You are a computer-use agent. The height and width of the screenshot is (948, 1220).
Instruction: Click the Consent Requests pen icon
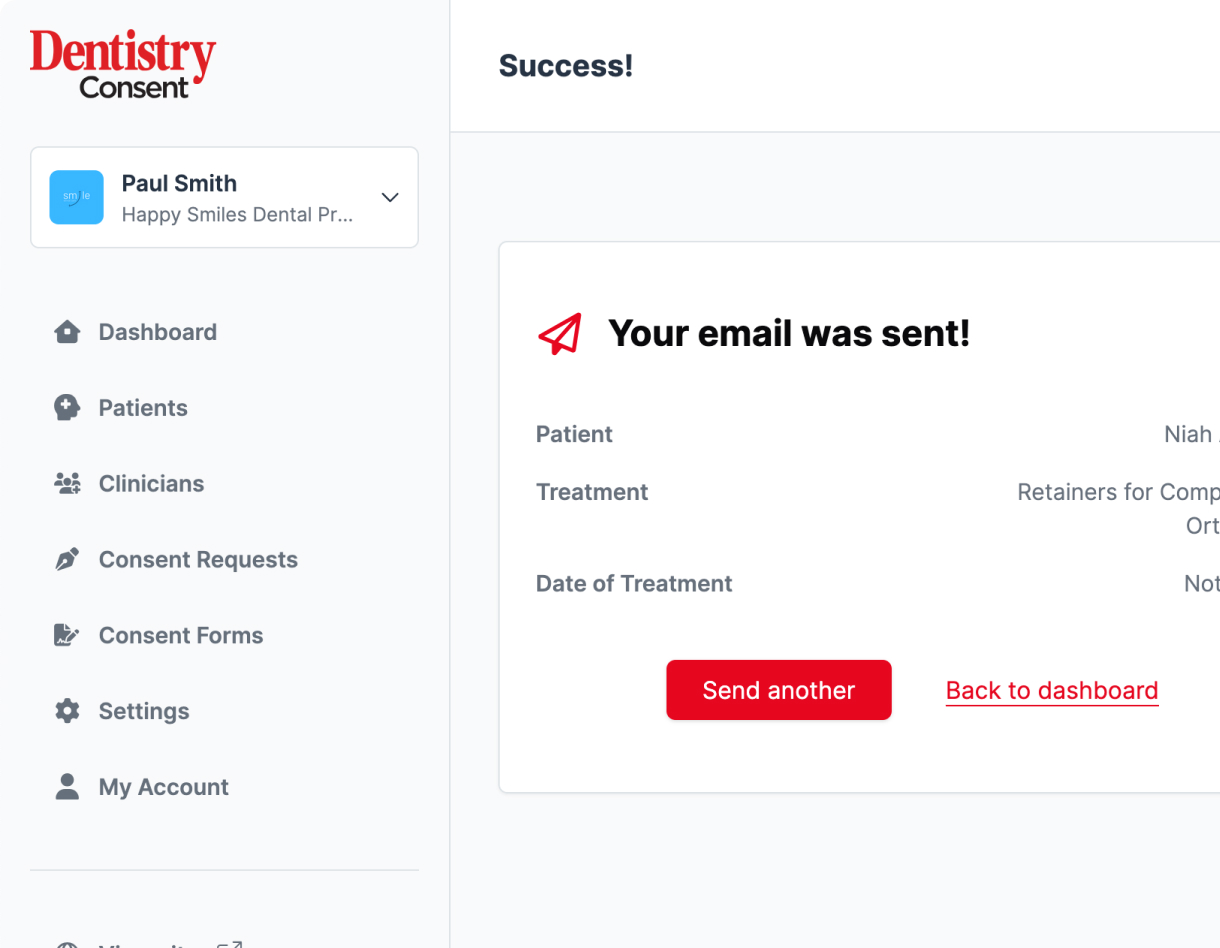pyautogui.click(x=67, y=560)
